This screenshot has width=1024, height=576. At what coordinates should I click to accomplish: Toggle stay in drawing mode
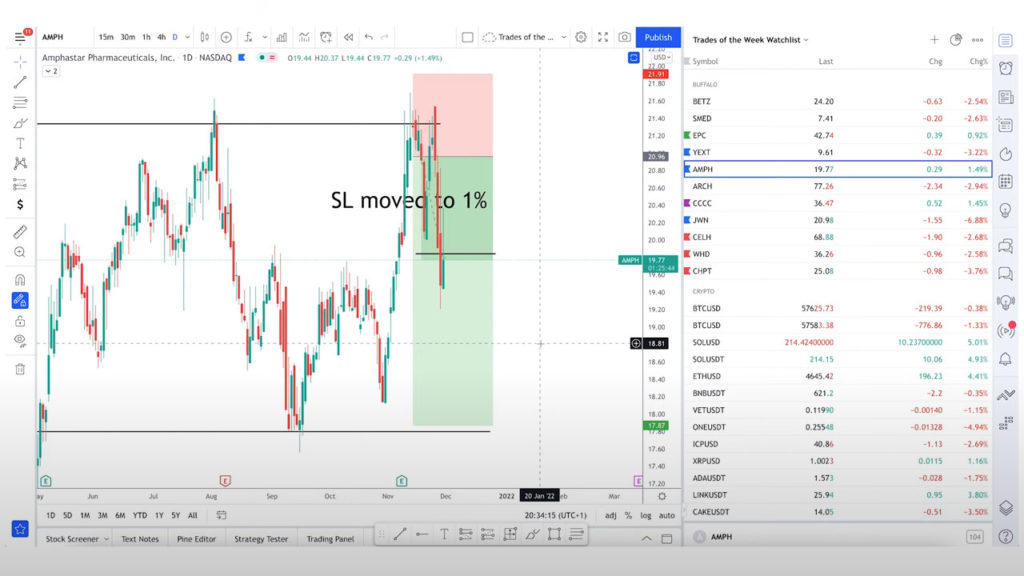[x=20, y=300]
